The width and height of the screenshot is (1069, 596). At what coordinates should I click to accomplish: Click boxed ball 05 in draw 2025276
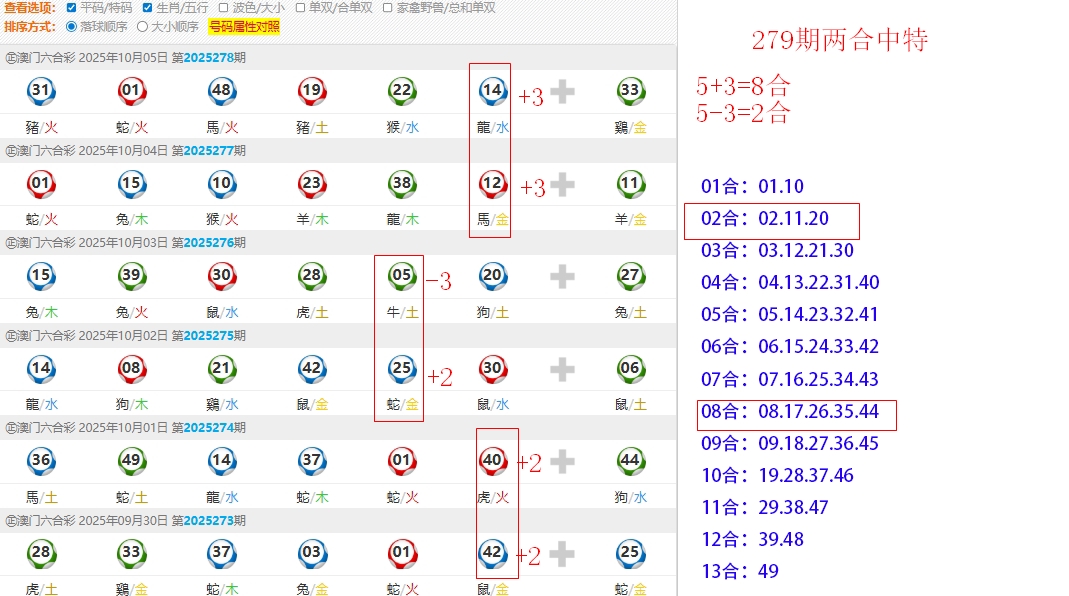click(x=402, y=277)
